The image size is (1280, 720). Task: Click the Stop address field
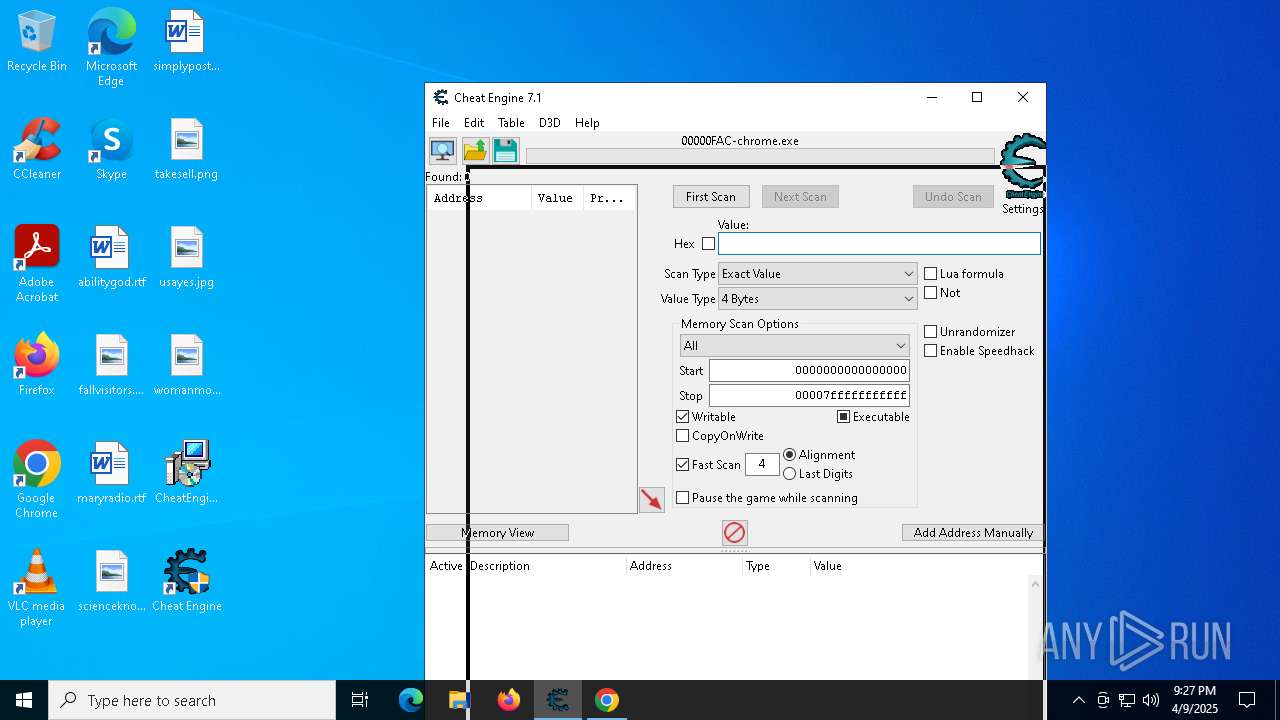[x=809, y=396]
